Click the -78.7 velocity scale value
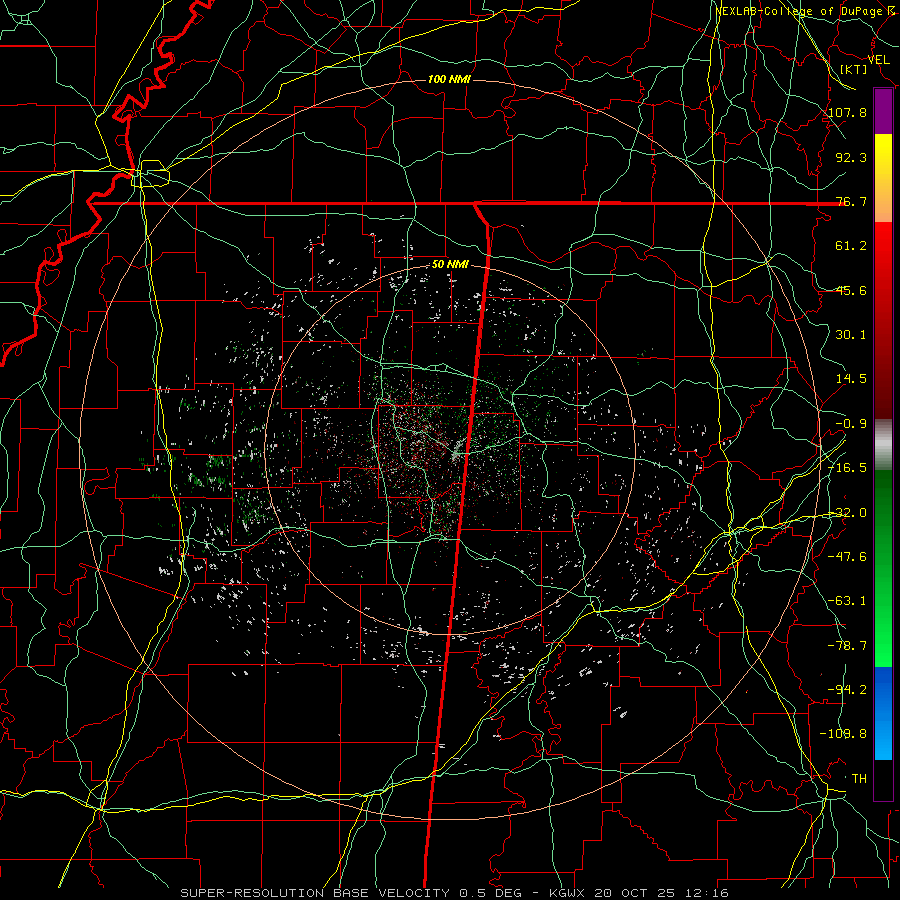This screenshot has width=900, height=900. pyautogui.click(x=848, y=646)
